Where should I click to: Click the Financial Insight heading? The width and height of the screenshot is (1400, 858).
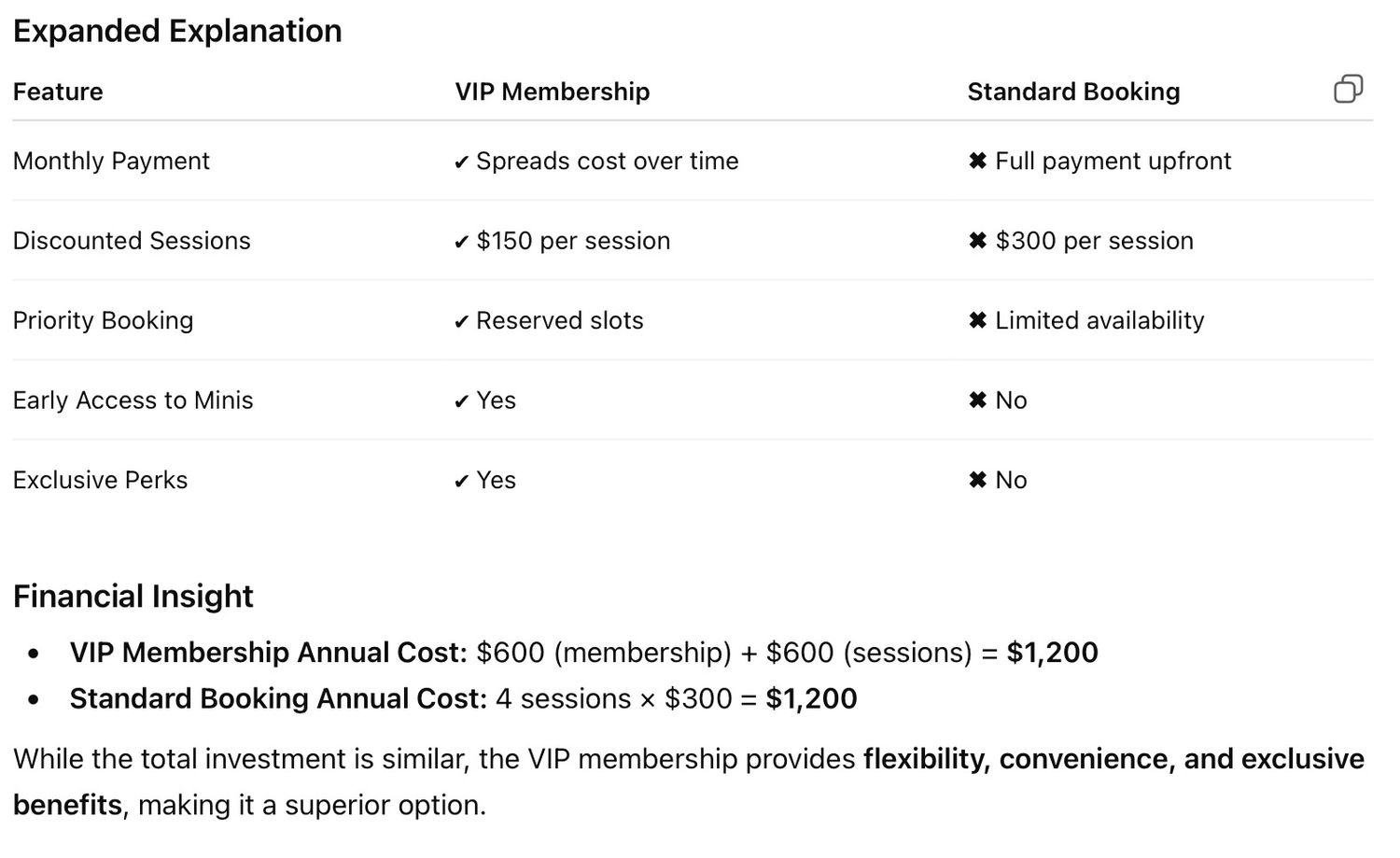[x=133, y=597]
